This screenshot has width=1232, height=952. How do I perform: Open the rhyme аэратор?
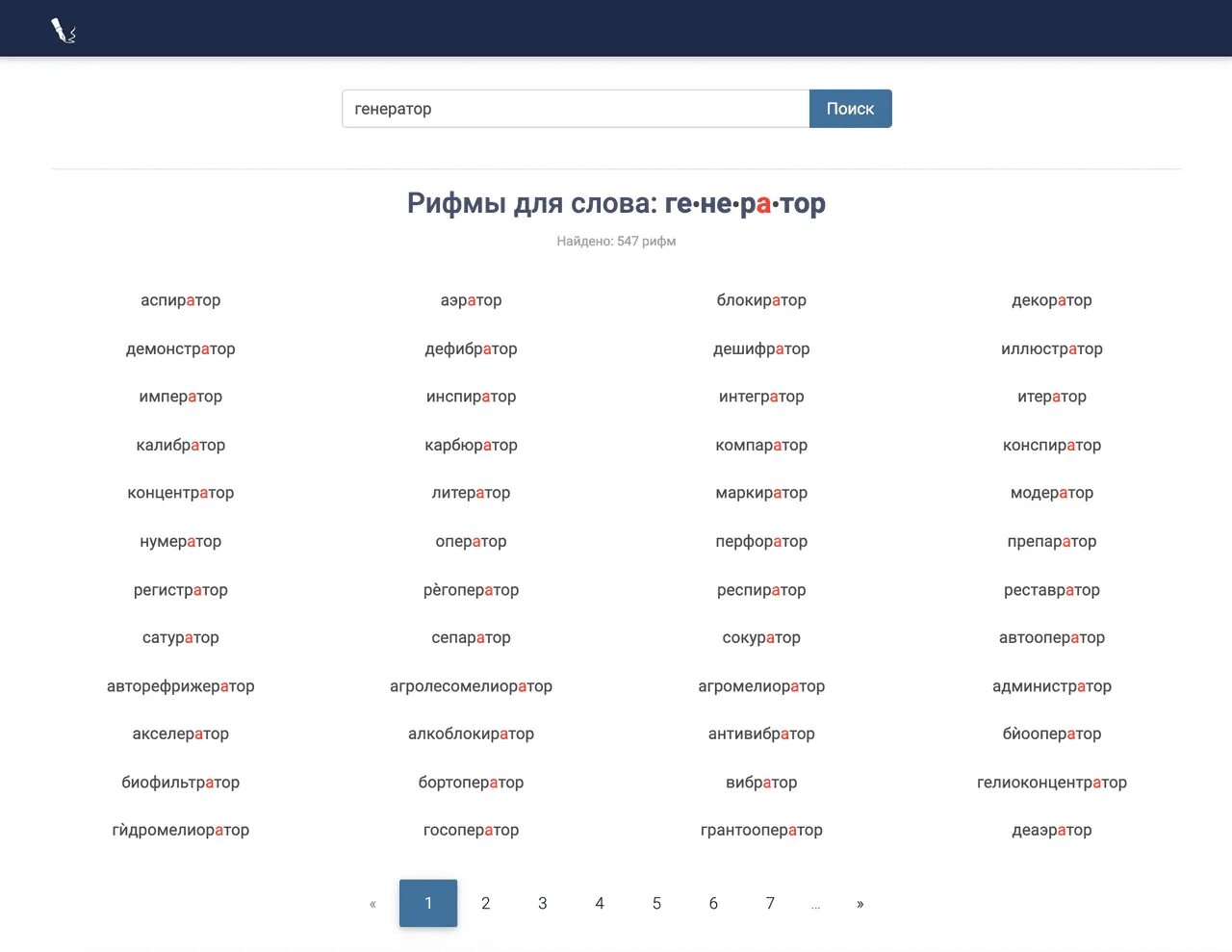[472, 300]
